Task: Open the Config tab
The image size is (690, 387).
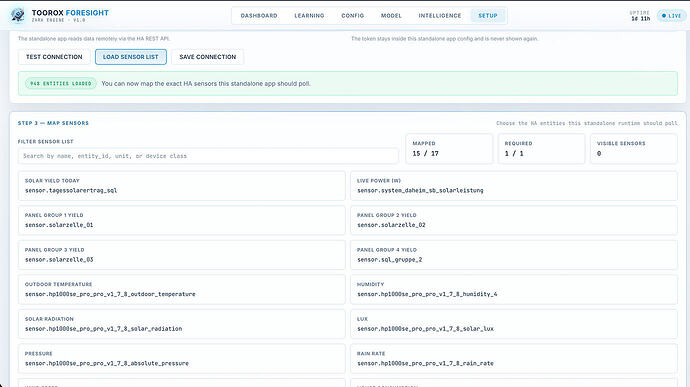Action: pos(352,15)
